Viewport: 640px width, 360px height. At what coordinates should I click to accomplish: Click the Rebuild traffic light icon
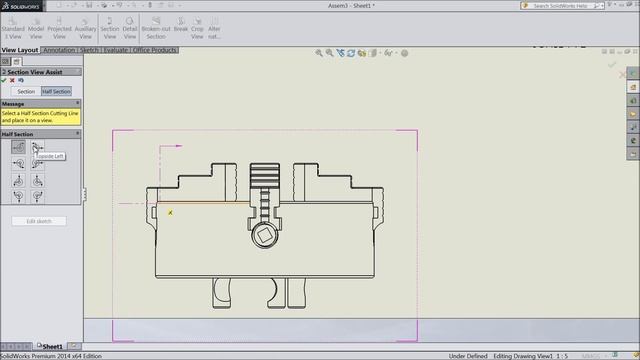pos(150,6)
